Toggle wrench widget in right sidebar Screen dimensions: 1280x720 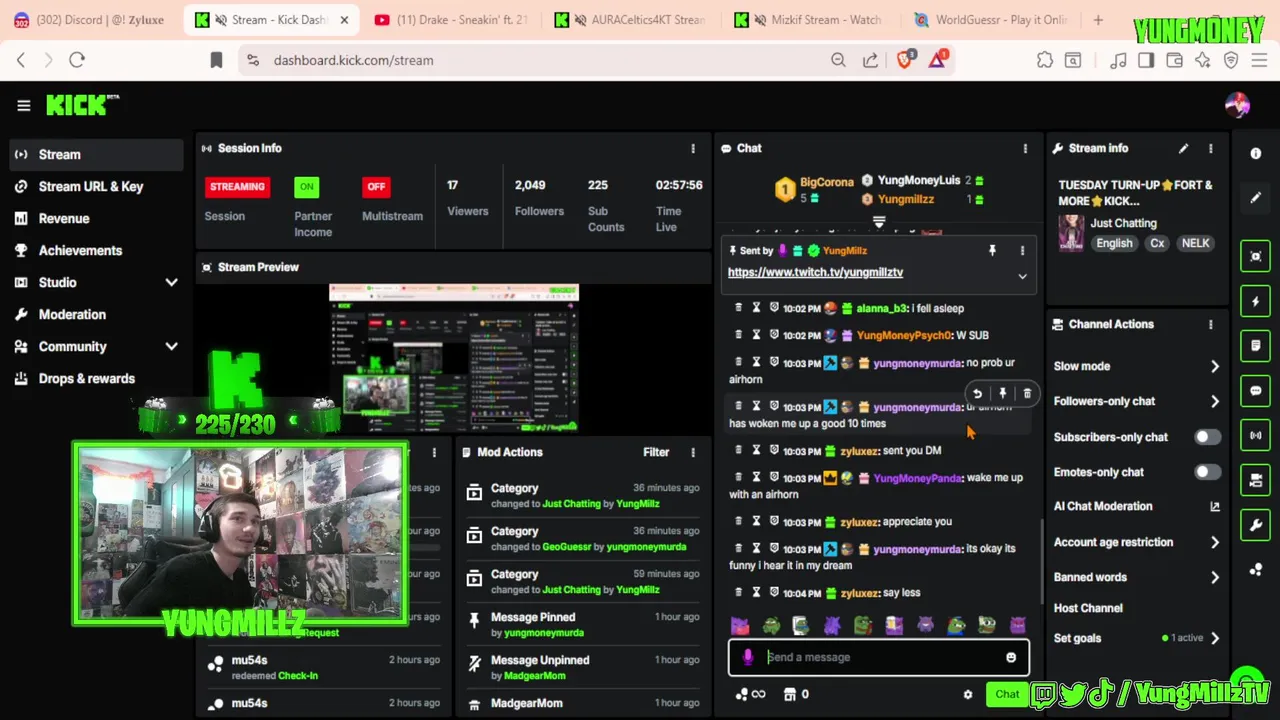[x=1256, y=524]
